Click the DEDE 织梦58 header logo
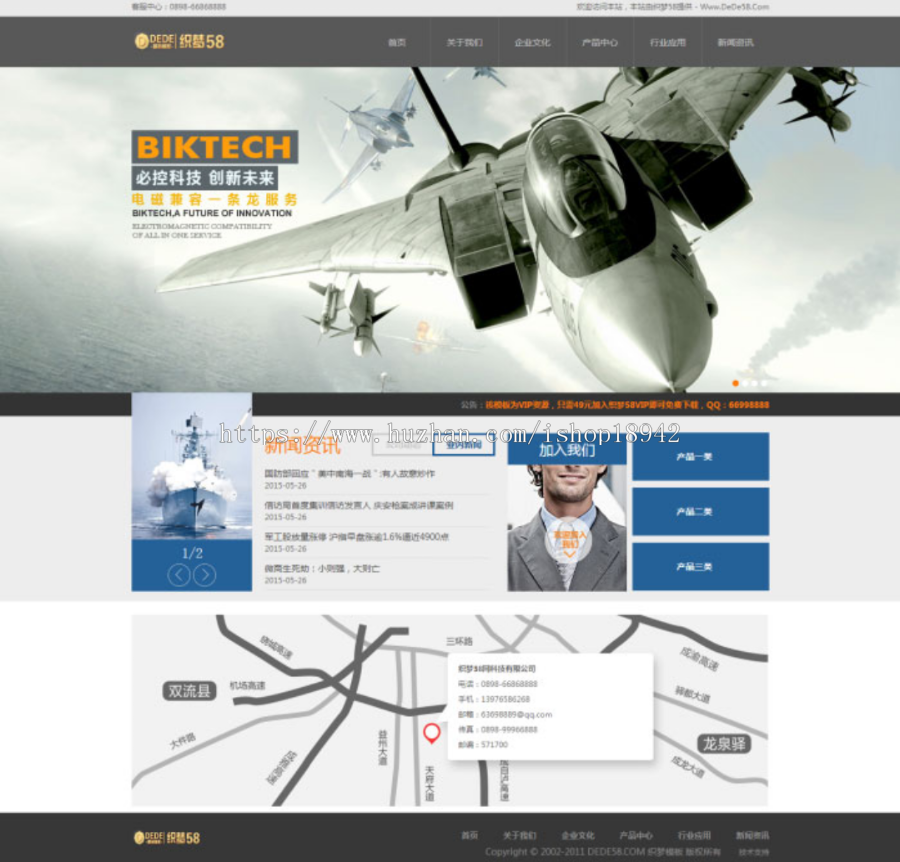Viewport: 900px width, 862px height. 179,41
